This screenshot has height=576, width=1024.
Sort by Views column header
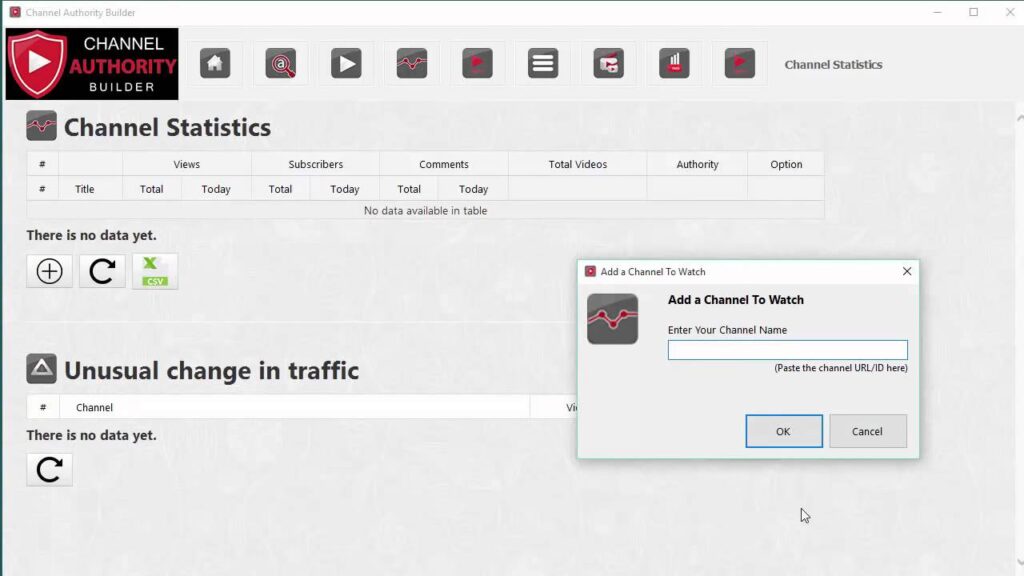pos(187,164)
